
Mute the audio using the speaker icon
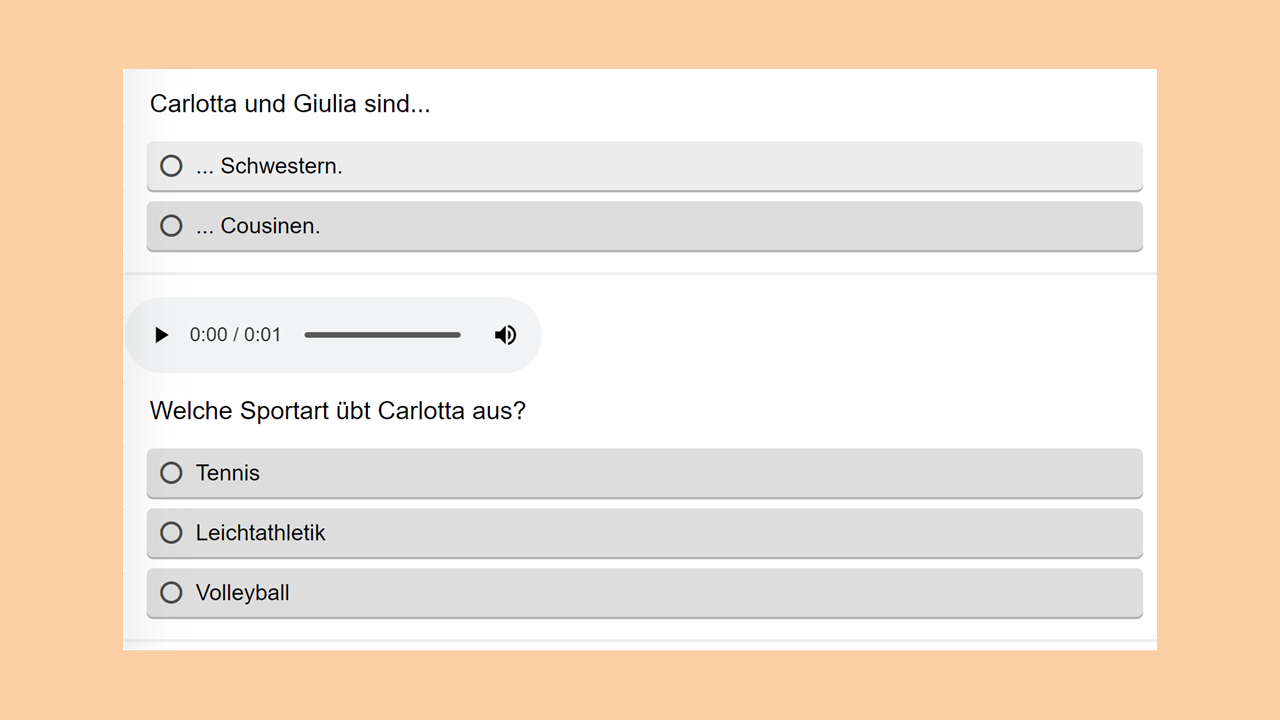[x=505, y=335]
